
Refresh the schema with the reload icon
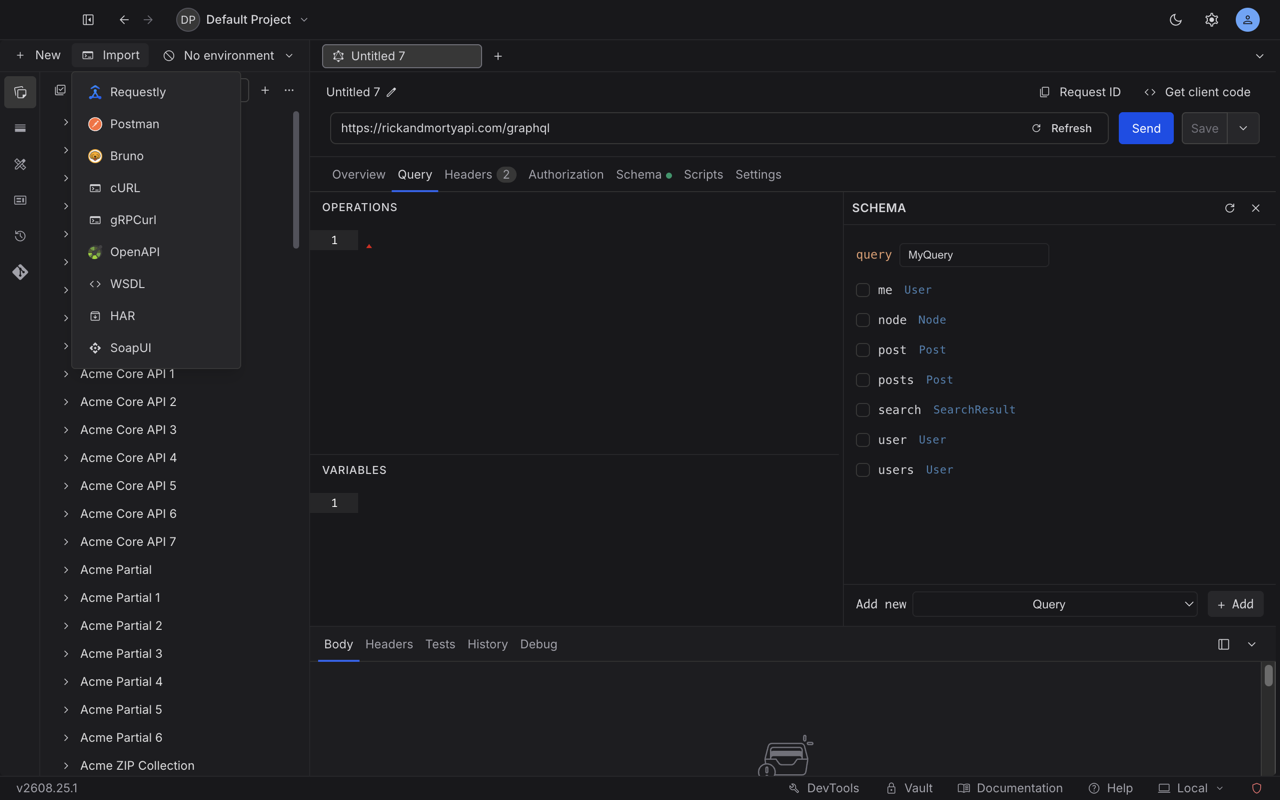1229,208
